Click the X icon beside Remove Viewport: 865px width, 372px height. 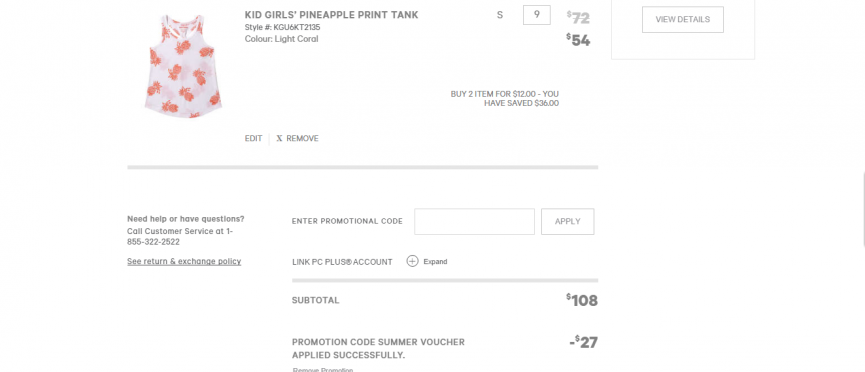279,139
